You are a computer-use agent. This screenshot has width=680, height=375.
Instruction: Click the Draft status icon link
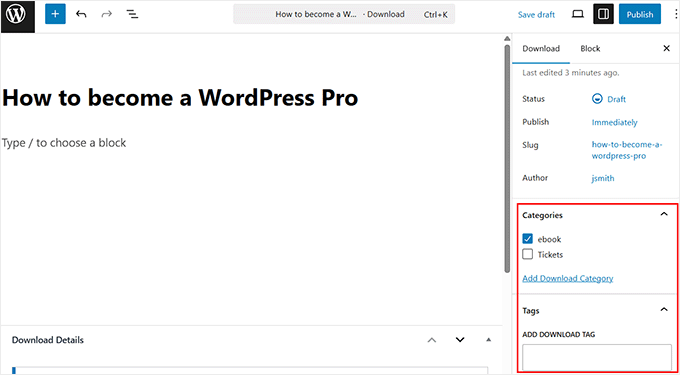[609, 99]
